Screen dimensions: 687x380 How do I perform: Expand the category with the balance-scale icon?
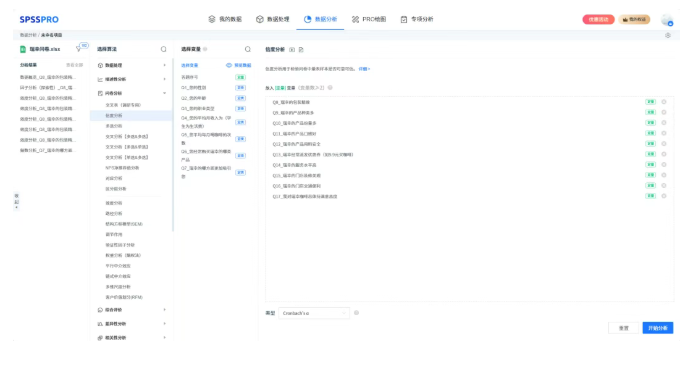(x=131, y=324)
